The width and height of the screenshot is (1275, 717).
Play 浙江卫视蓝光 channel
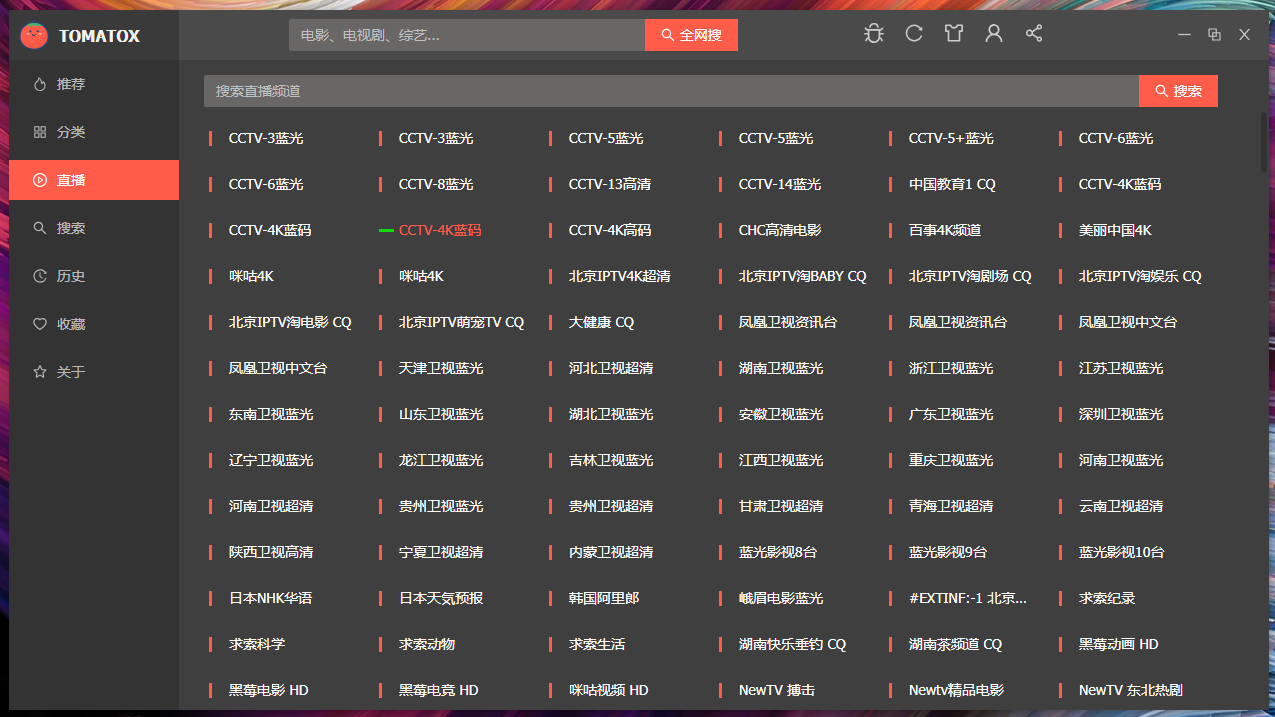951,368
